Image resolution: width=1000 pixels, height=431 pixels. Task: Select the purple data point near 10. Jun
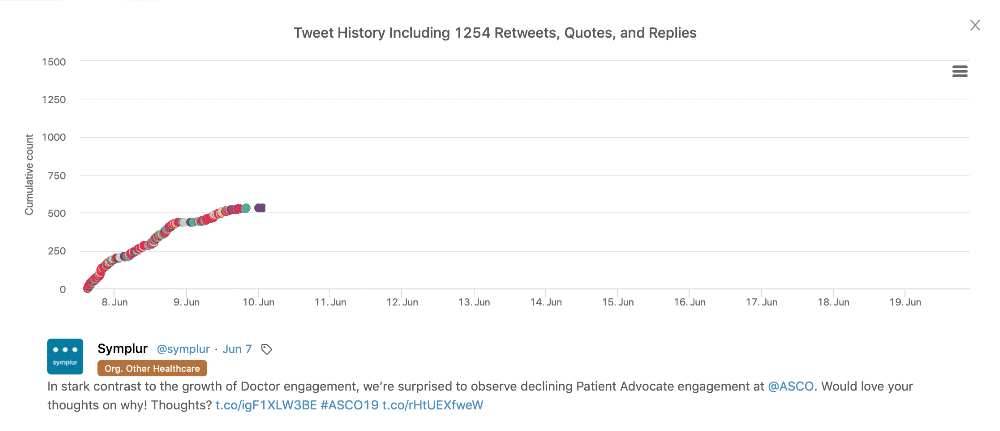260,208
